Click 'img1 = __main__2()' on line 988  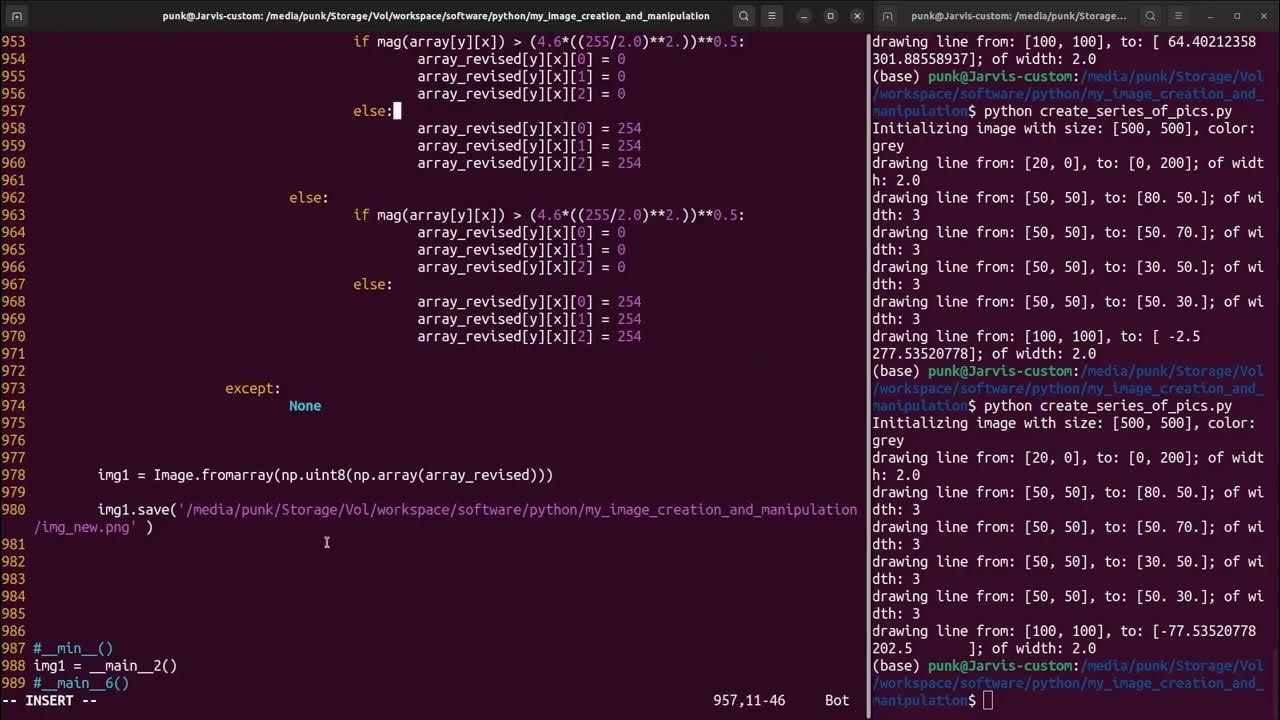click(105, 666)
